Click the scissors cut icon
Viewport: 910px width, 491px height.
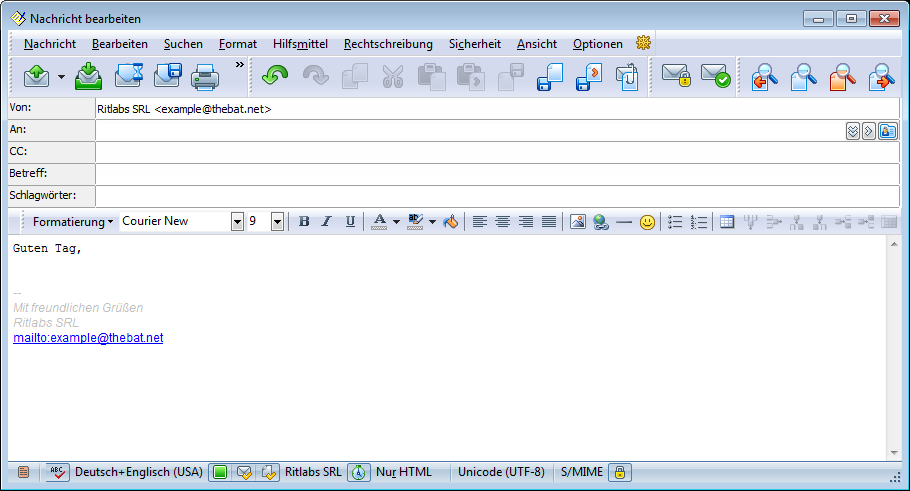click(393, 77)
